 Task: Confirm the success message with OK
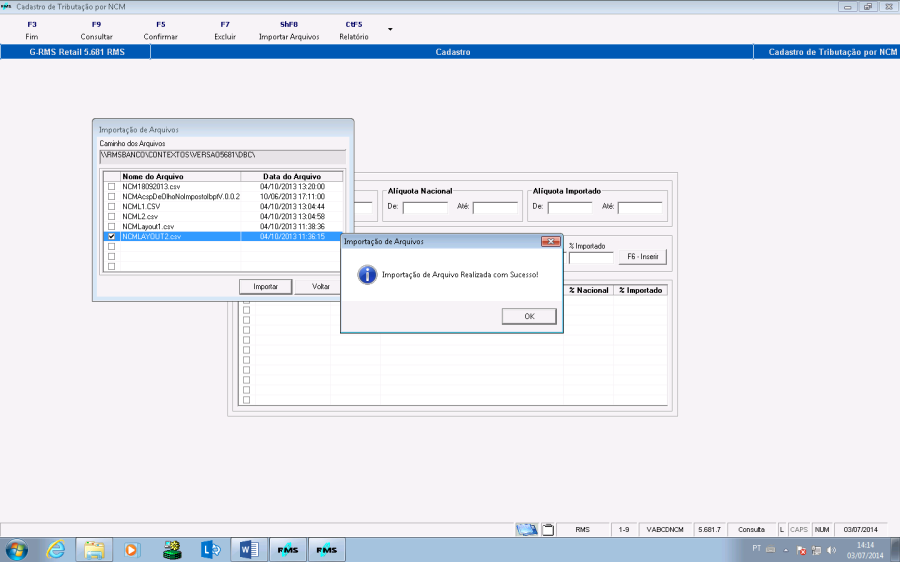click(529, 316)
